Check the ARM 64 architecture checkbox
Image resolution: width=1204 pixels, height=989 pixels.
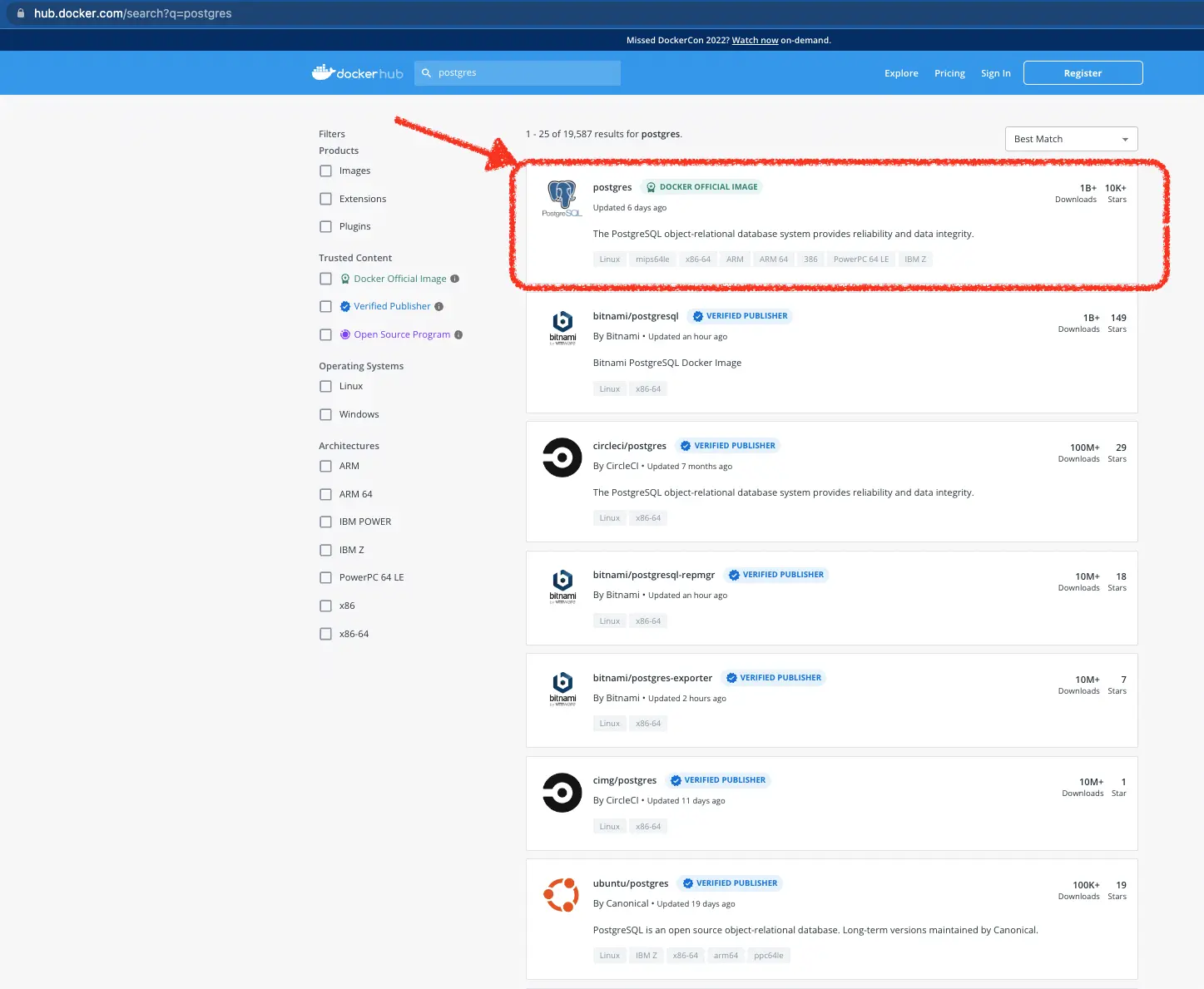[x=326, y=494]
